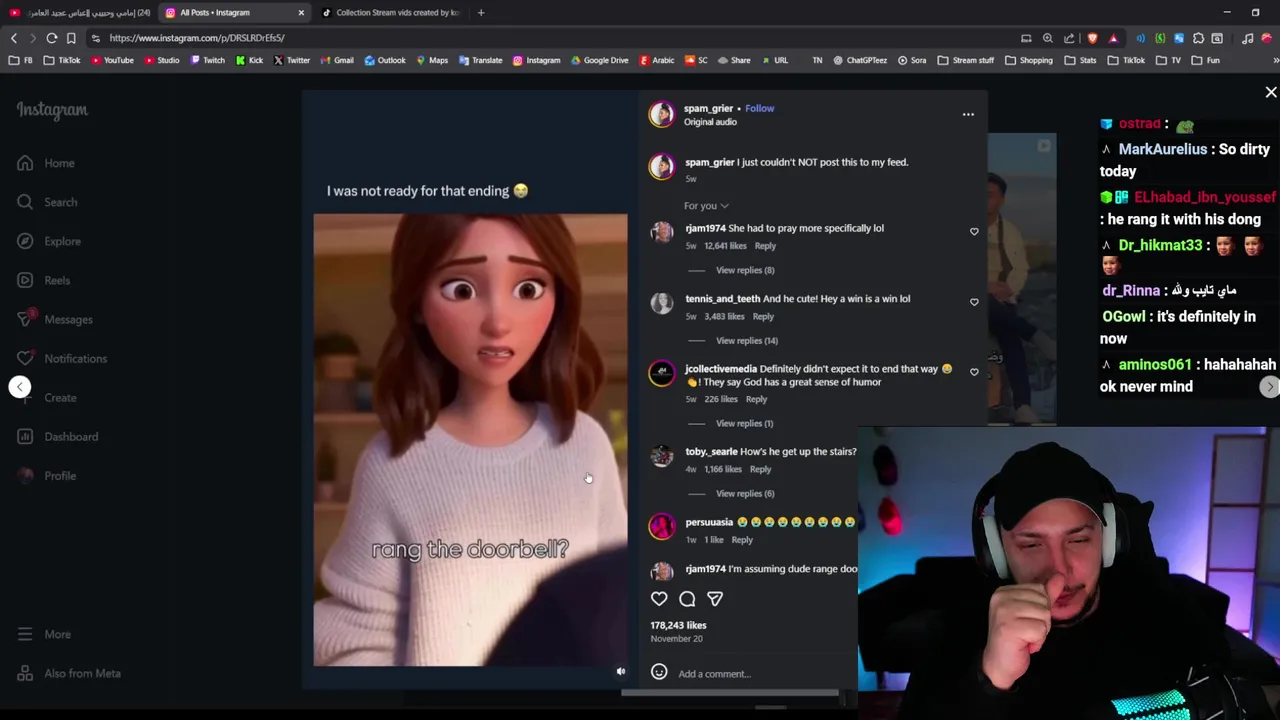Click the comment bubble icon
The image size is (1280, 720).
[687, 598]
